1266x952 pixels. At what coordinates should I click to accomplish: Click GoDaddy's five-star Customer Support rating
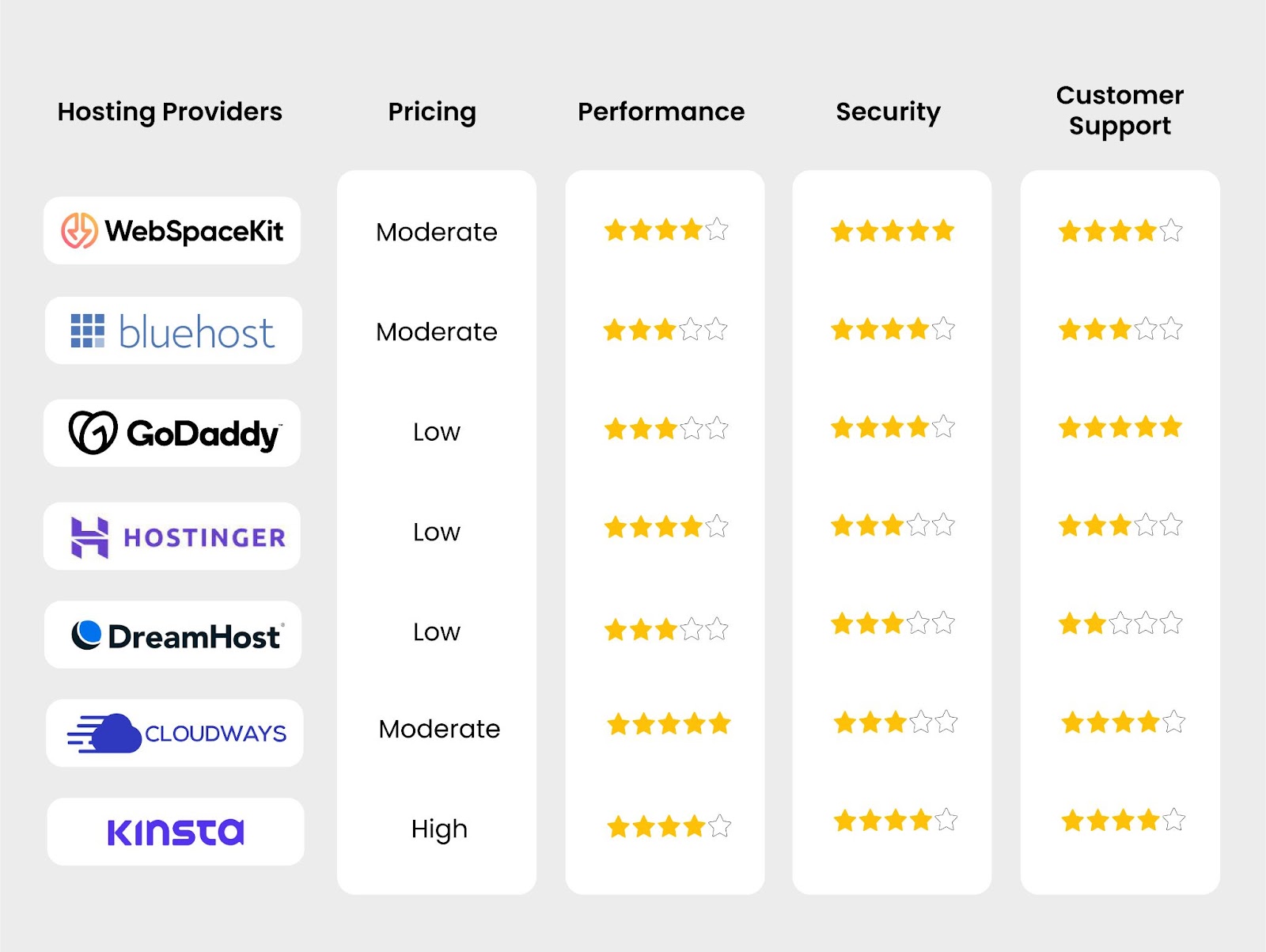(x=1120, y=427)
